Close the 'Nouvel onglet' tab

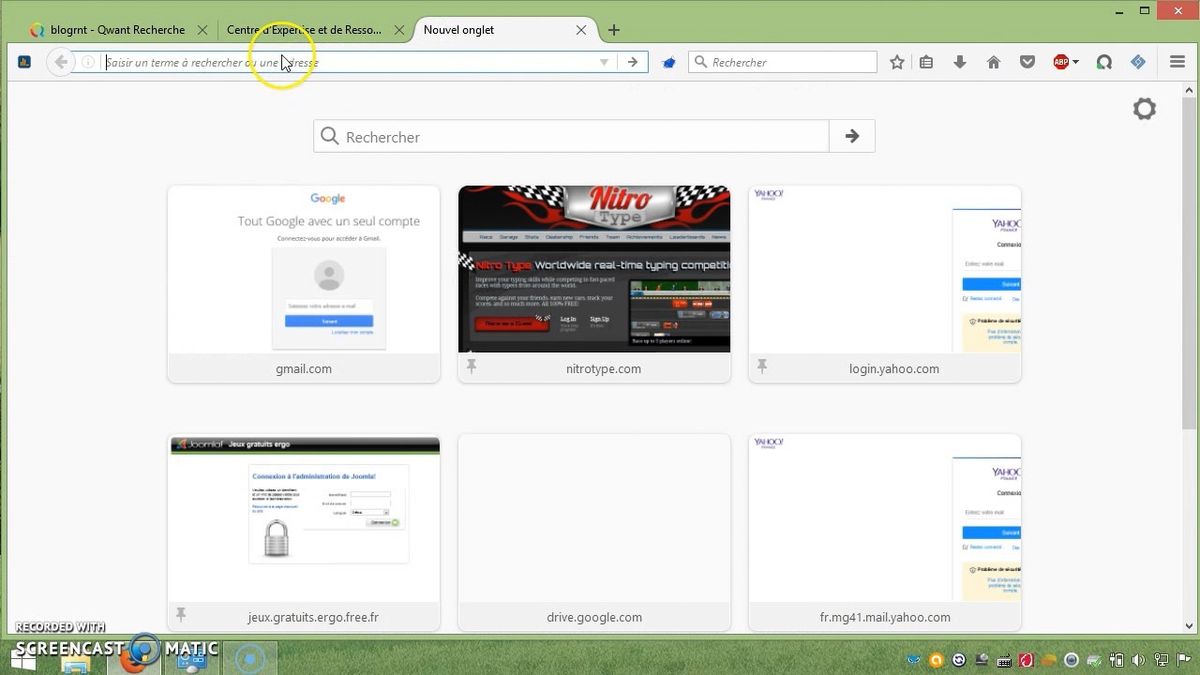click(581, 30)
